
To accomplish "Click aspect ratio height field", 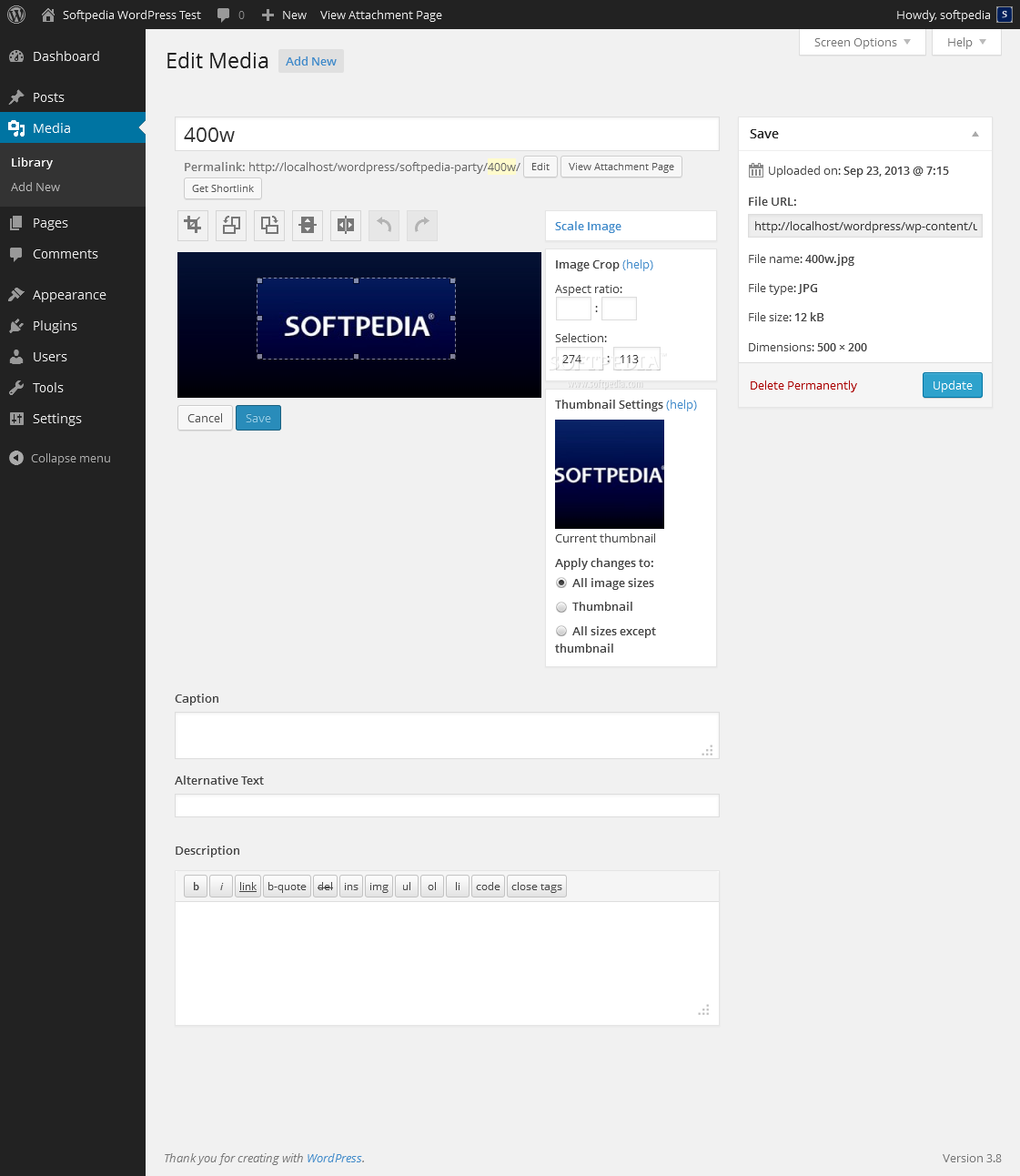I will click(x=619, y=309).
